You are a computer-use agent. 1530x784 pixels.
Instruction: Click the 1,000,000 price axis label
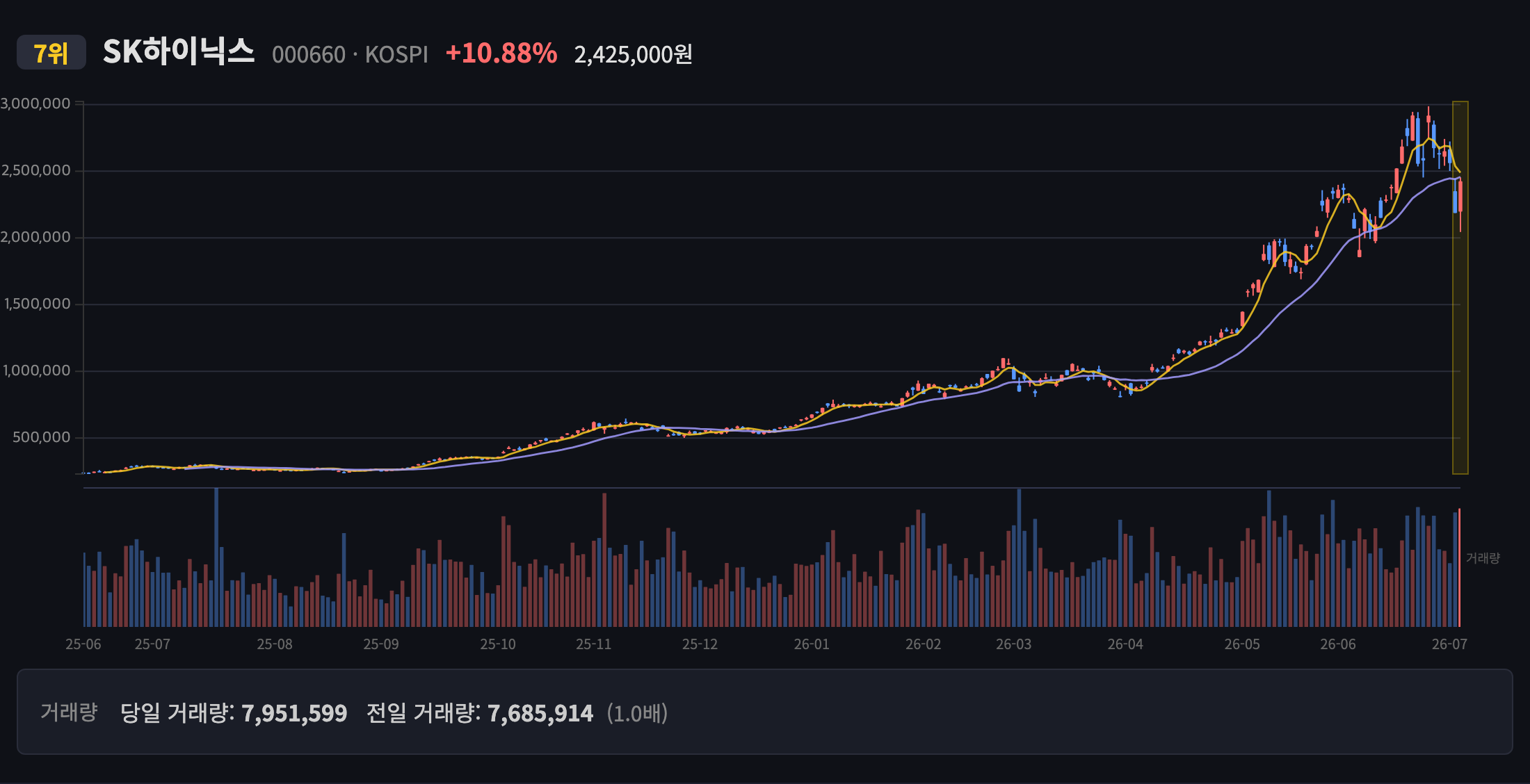37,370
